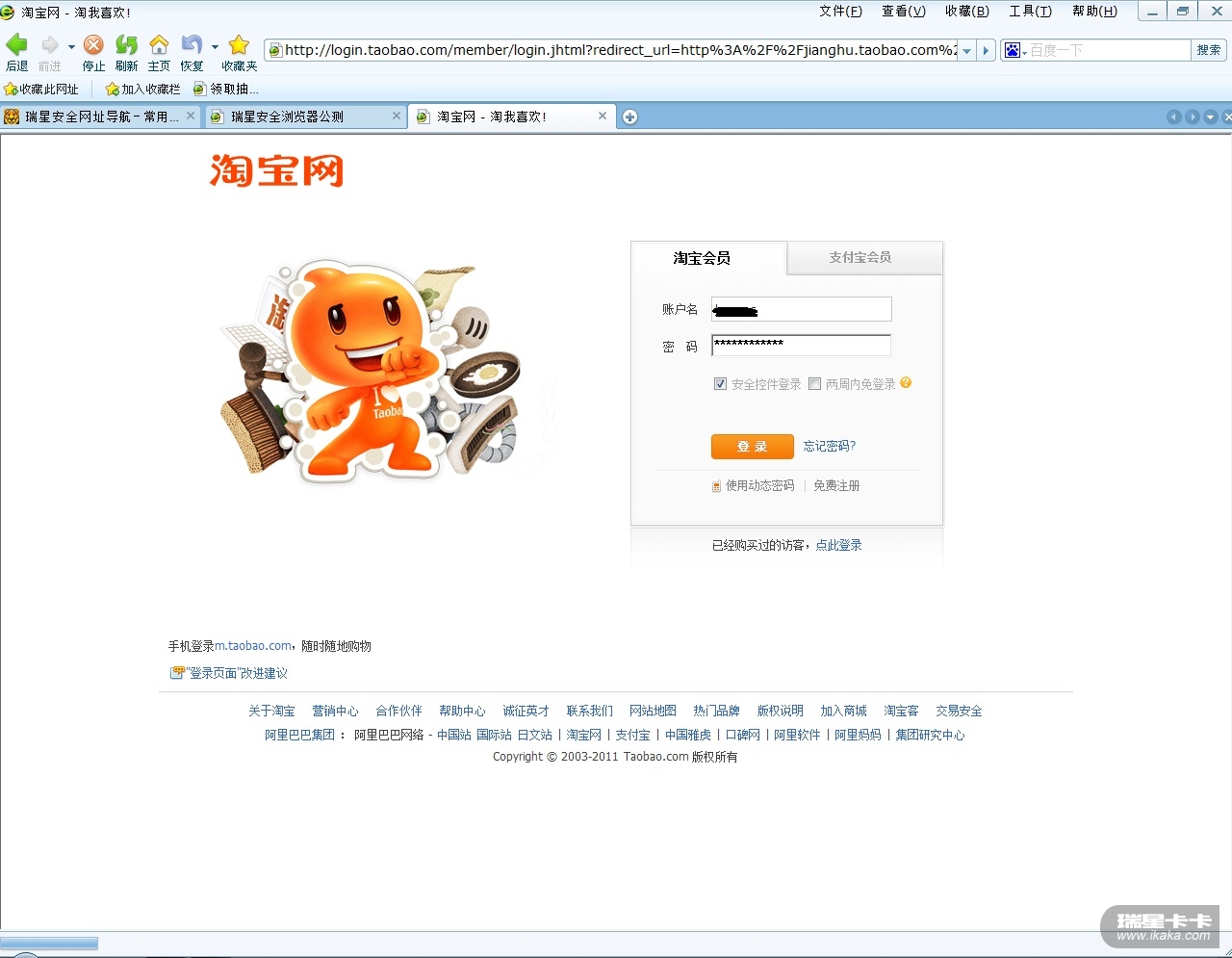The width and height of the screenshot is (1232, 958).
Task: Open the search engine selector dropdown arrow
Action: (1024, 51)
